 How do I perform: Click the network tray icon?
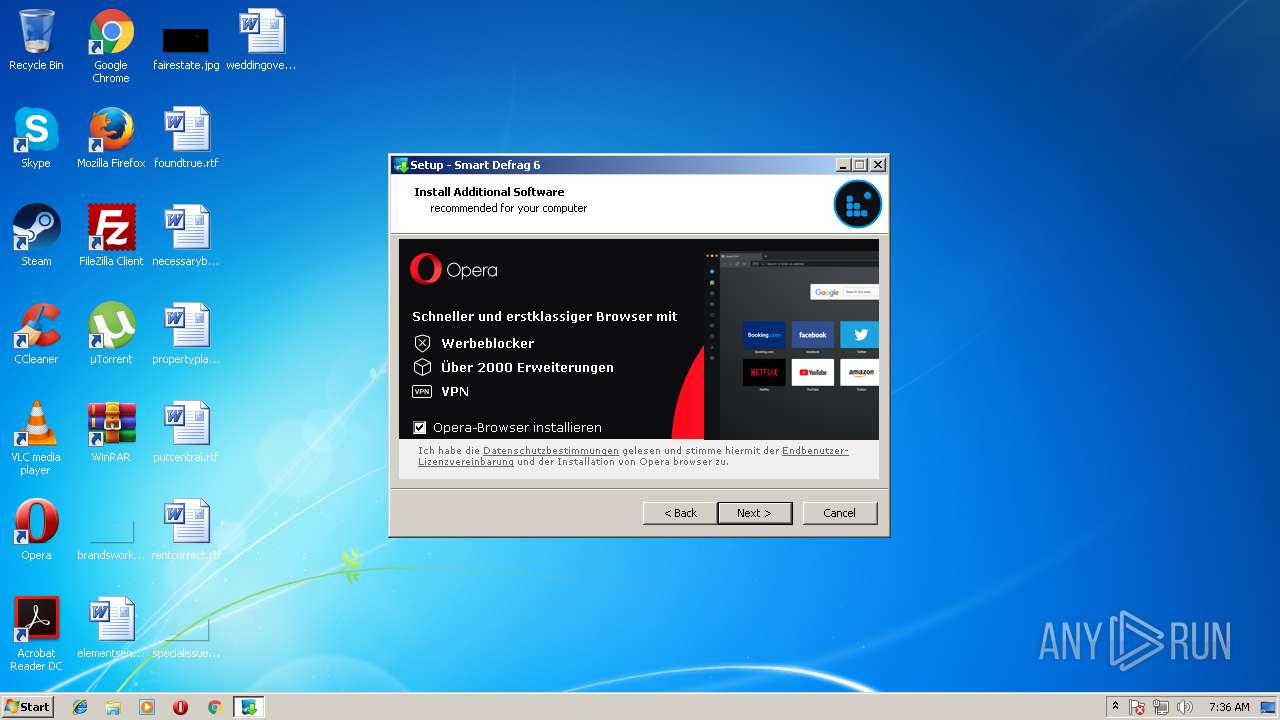pos(1161,707)
